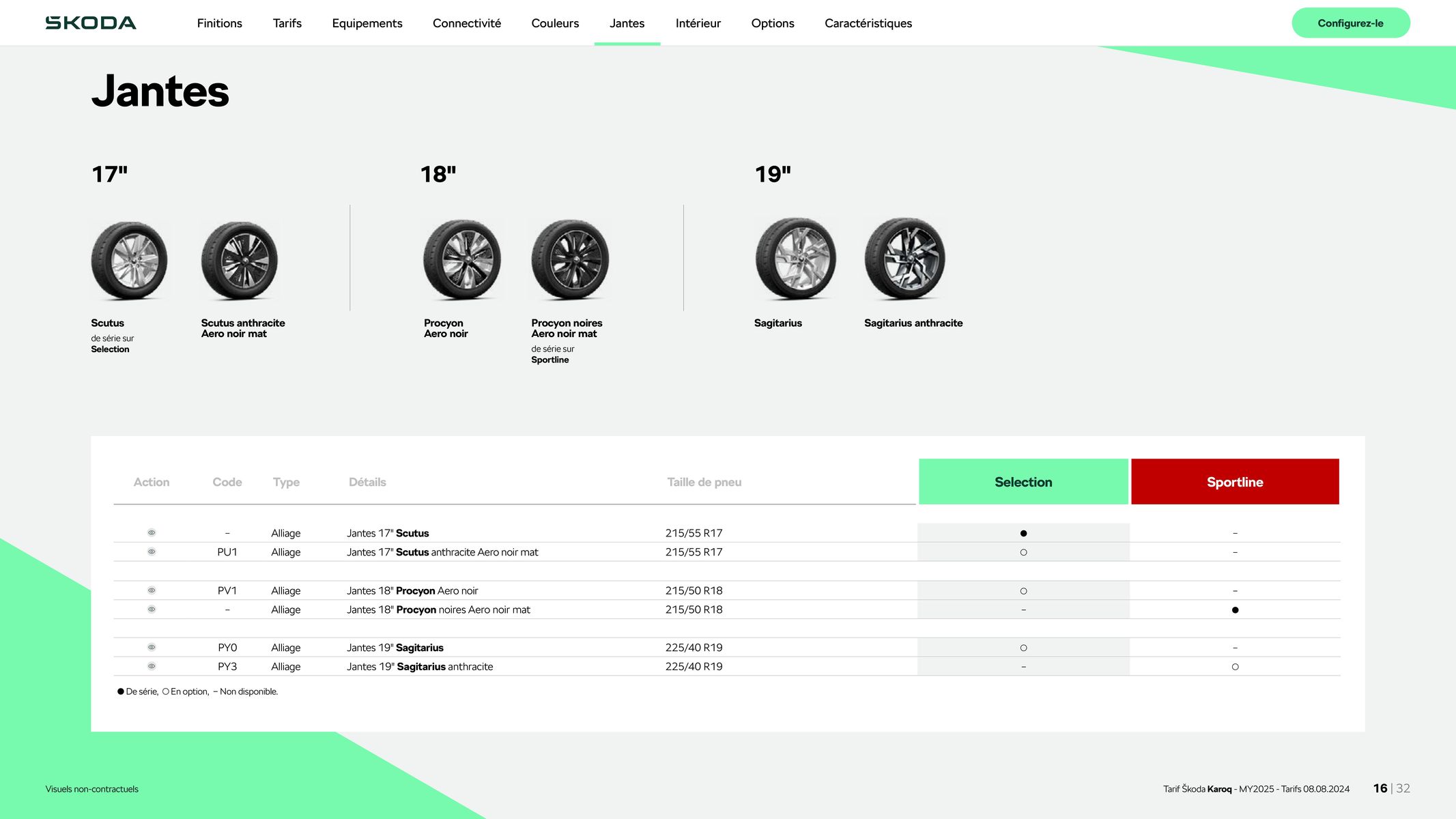Click the 'Sagitarius anthracite' caption

(x=913, y=323)
